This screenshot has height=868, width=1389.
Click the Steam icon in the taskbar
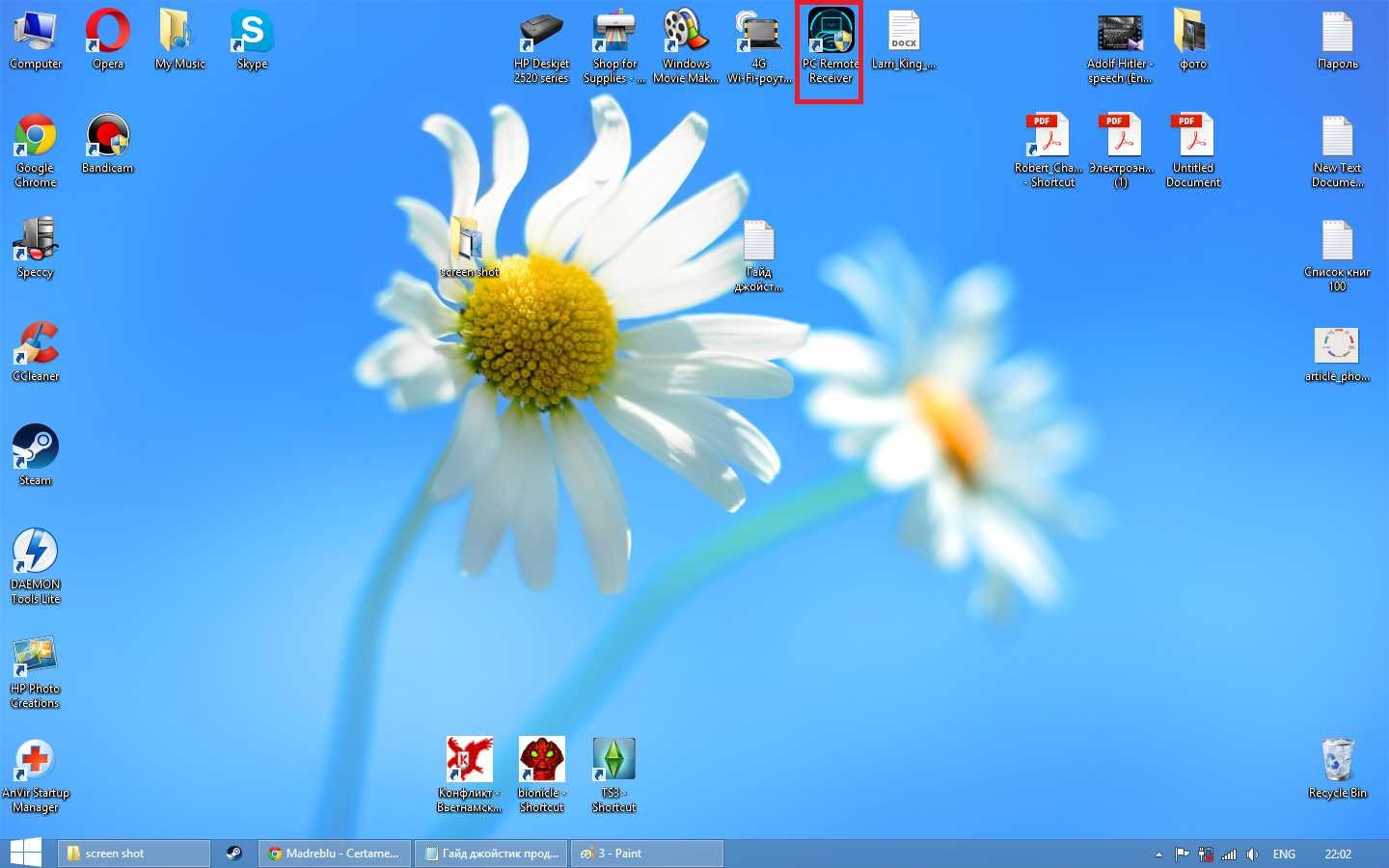[x=233, y=854]
